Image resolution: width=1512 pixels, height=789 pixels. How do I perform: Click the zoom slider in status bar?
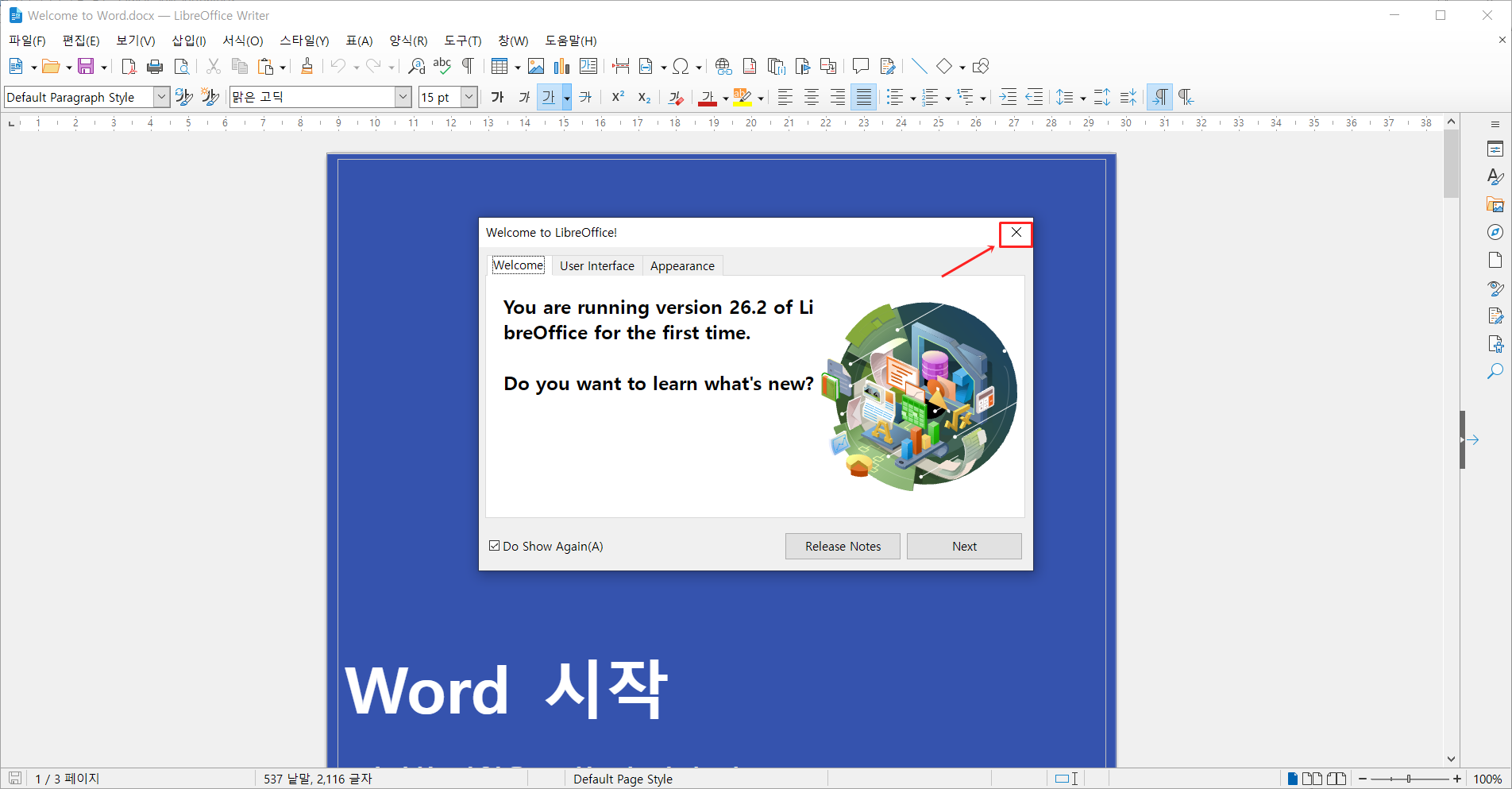(x=1410, y=779)
